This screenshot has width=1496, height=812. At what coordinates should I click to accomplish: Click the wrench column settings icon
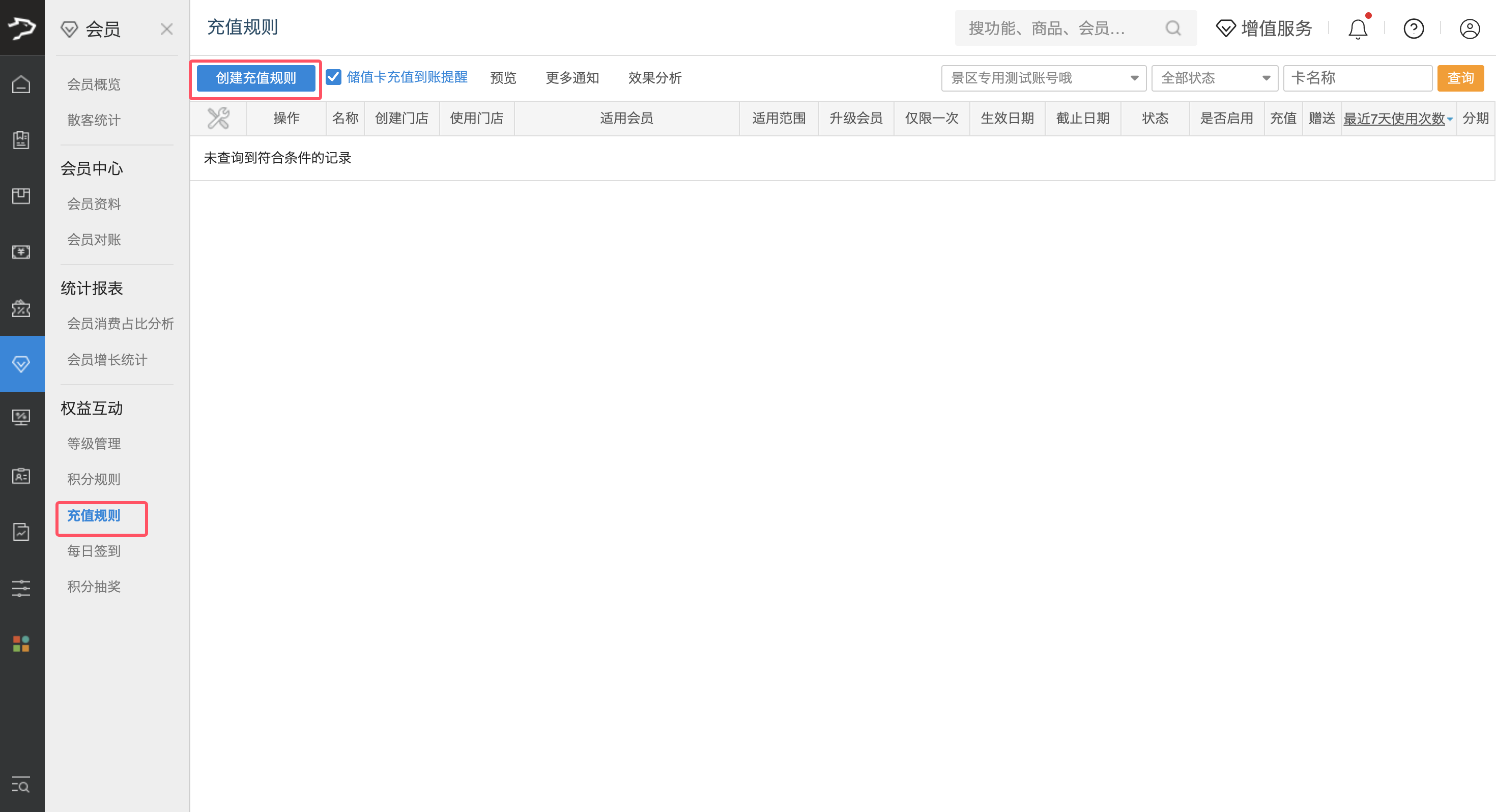218,119
